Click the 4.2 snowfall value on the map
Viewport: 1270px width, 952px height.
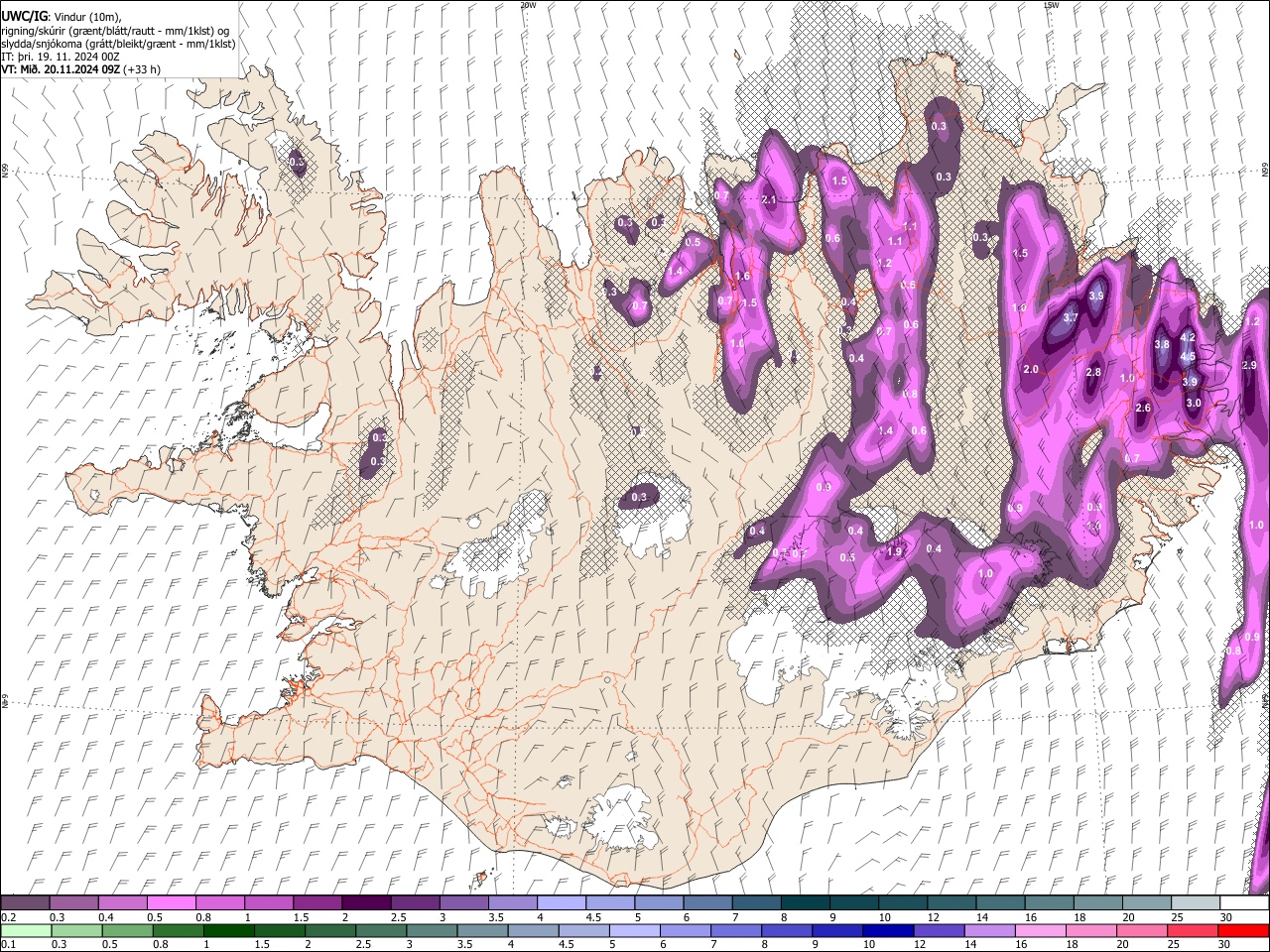1188,338
